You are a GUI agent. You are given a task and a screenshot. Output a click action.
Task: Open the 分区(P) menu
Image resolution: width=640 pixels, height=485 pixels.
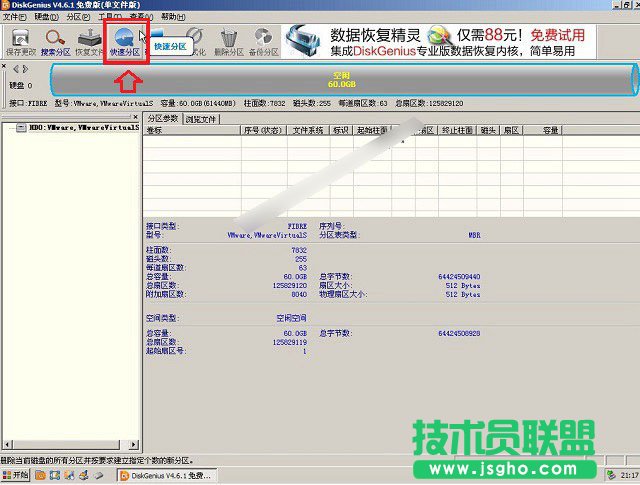click(x=78, y=17)
